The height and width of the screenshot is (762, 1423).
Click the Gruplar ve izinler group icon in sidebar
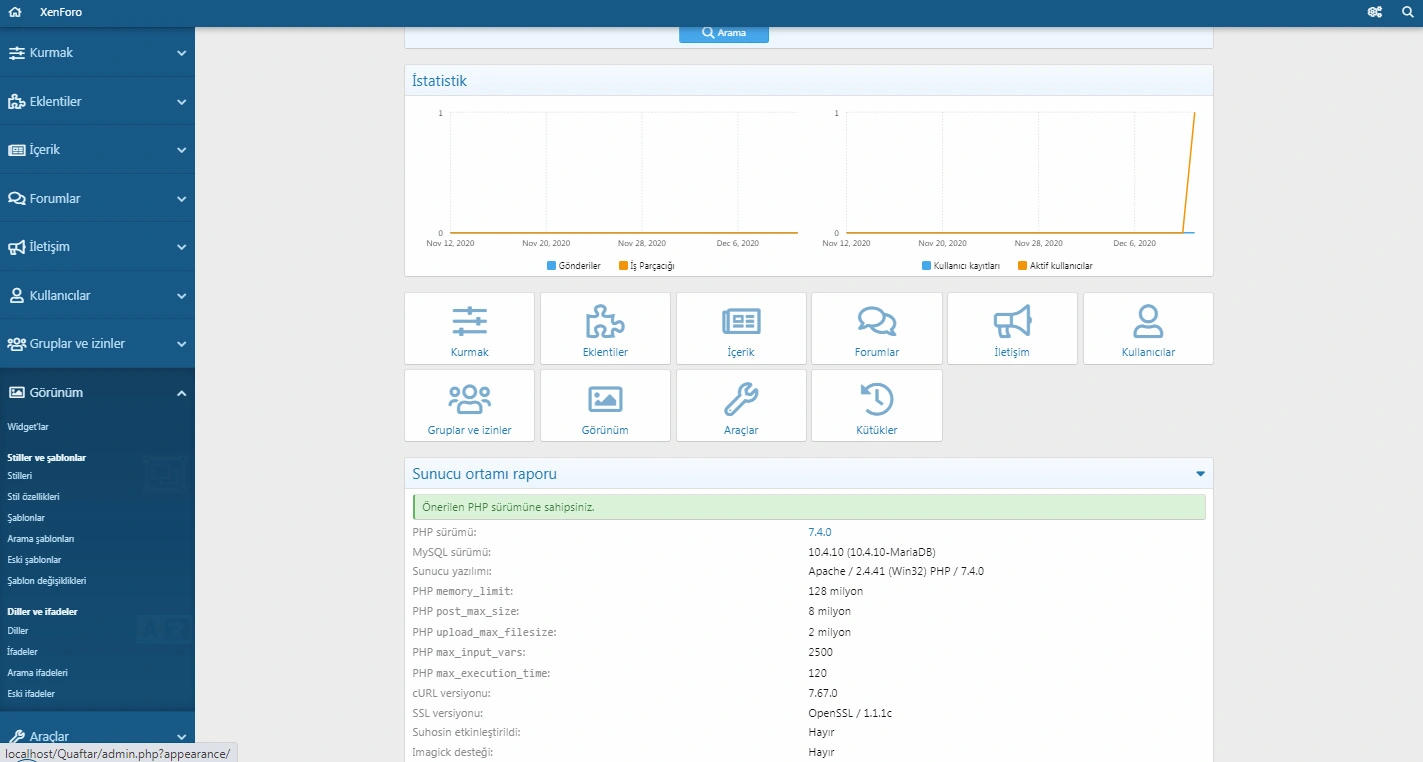16,344
